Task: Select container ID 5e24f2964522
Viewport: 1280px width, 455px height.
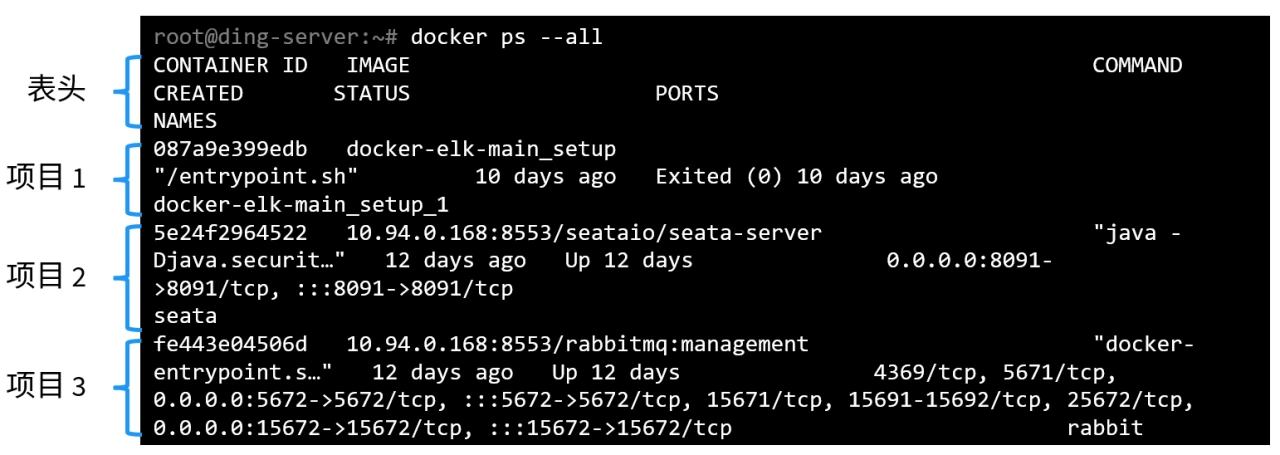Action: pyautogui.click(x=230, y=233)
